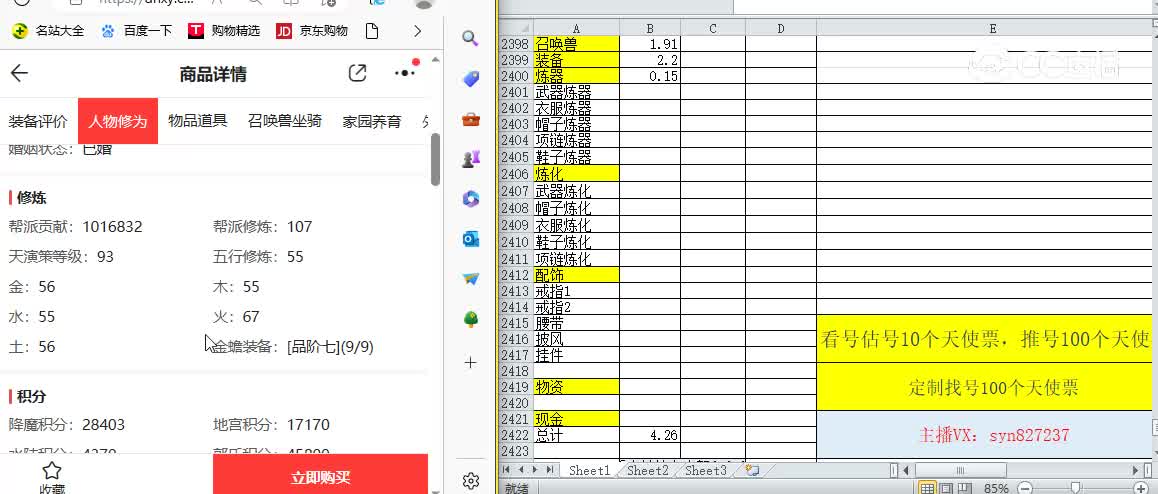
Task: Open the red toolbox sidebar icon
Action: click(470, 119)
